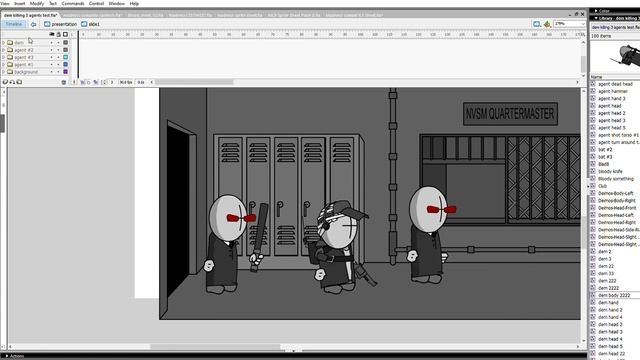This screenshot has width=640, height=360.
Task: Open the Control menu
Action: point(96,3)
